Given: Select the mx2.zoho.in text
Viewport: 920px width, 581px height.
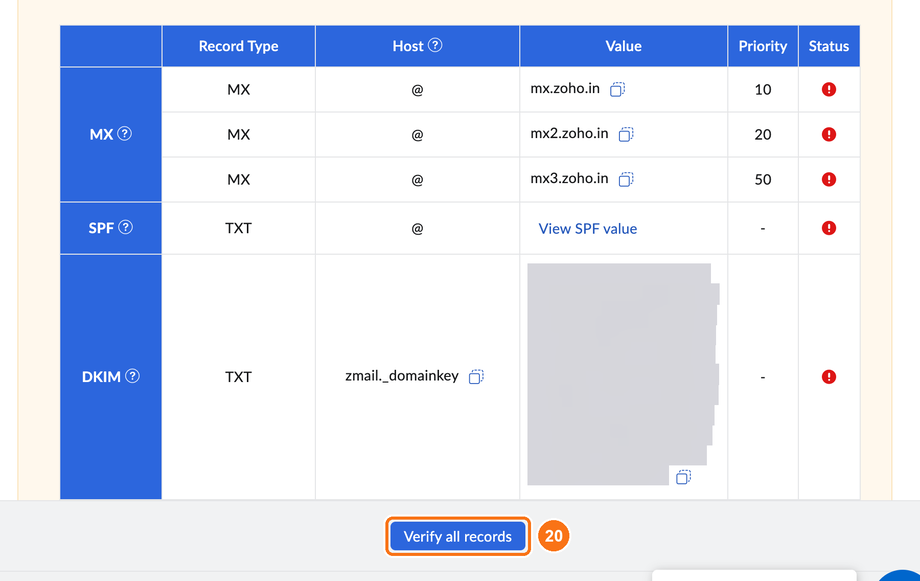Looking at the screenshot, I should (569, 133).
